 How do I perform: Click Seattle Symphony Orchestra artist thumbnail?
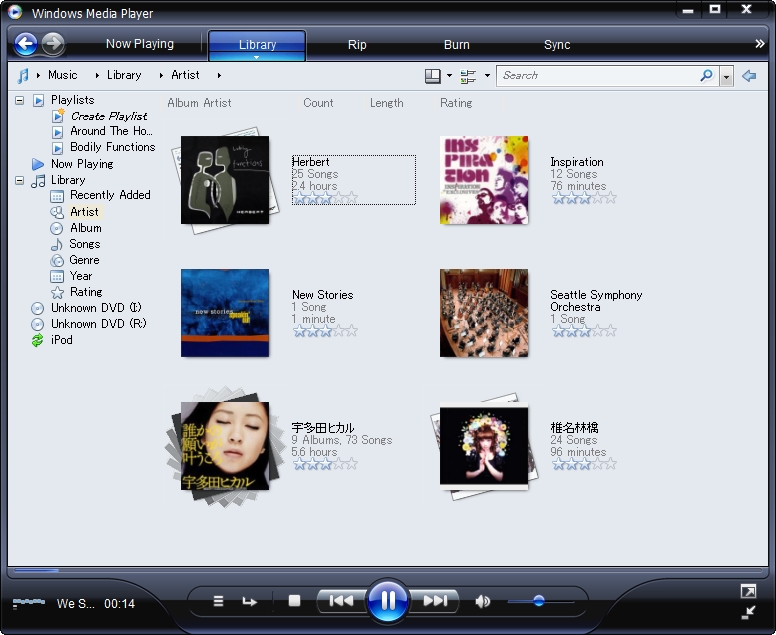[x=484, y=313]
